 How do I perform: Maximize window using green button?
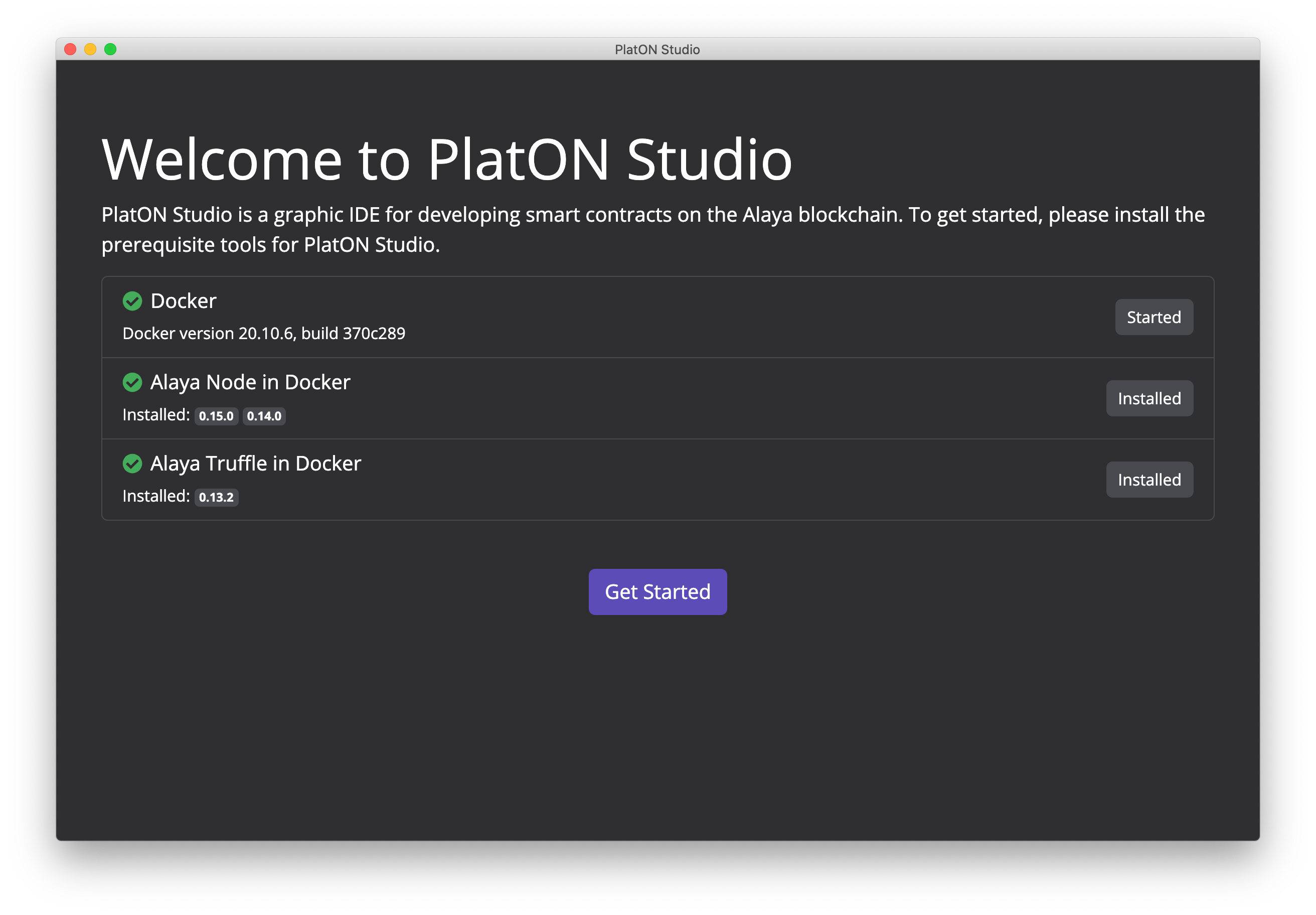(x=111, y=49)
